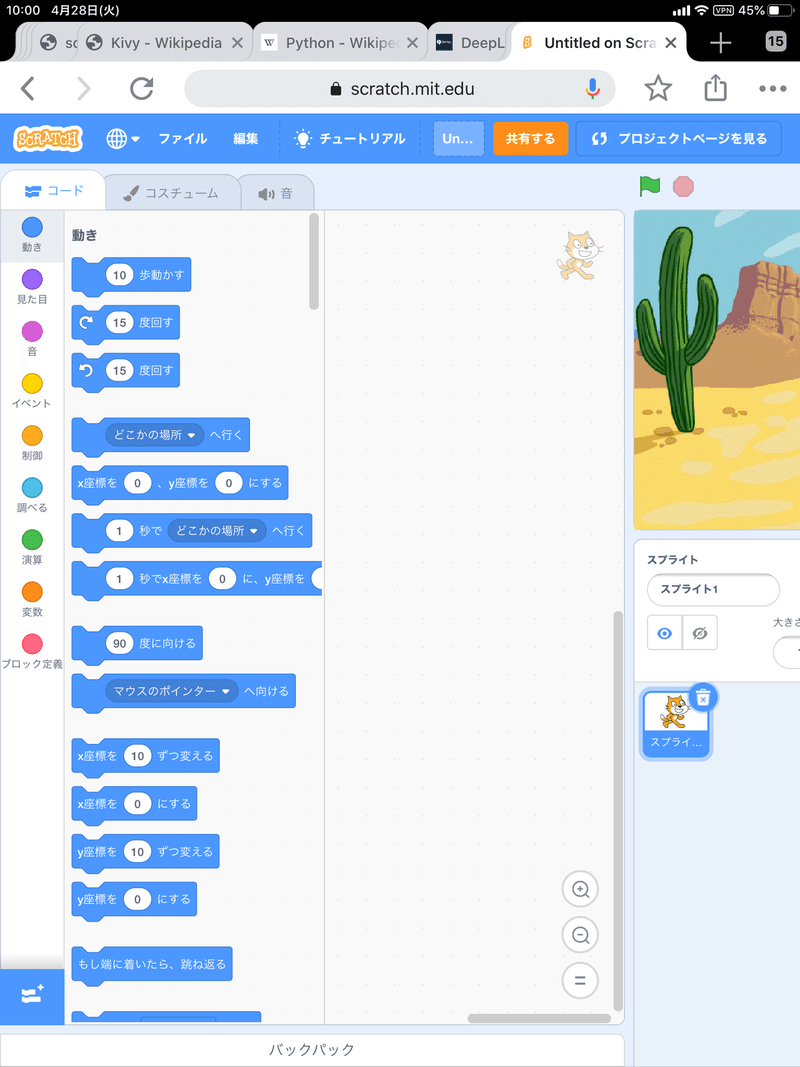
Task: Click the orange 共有する button
Action: tap(530, 139)
